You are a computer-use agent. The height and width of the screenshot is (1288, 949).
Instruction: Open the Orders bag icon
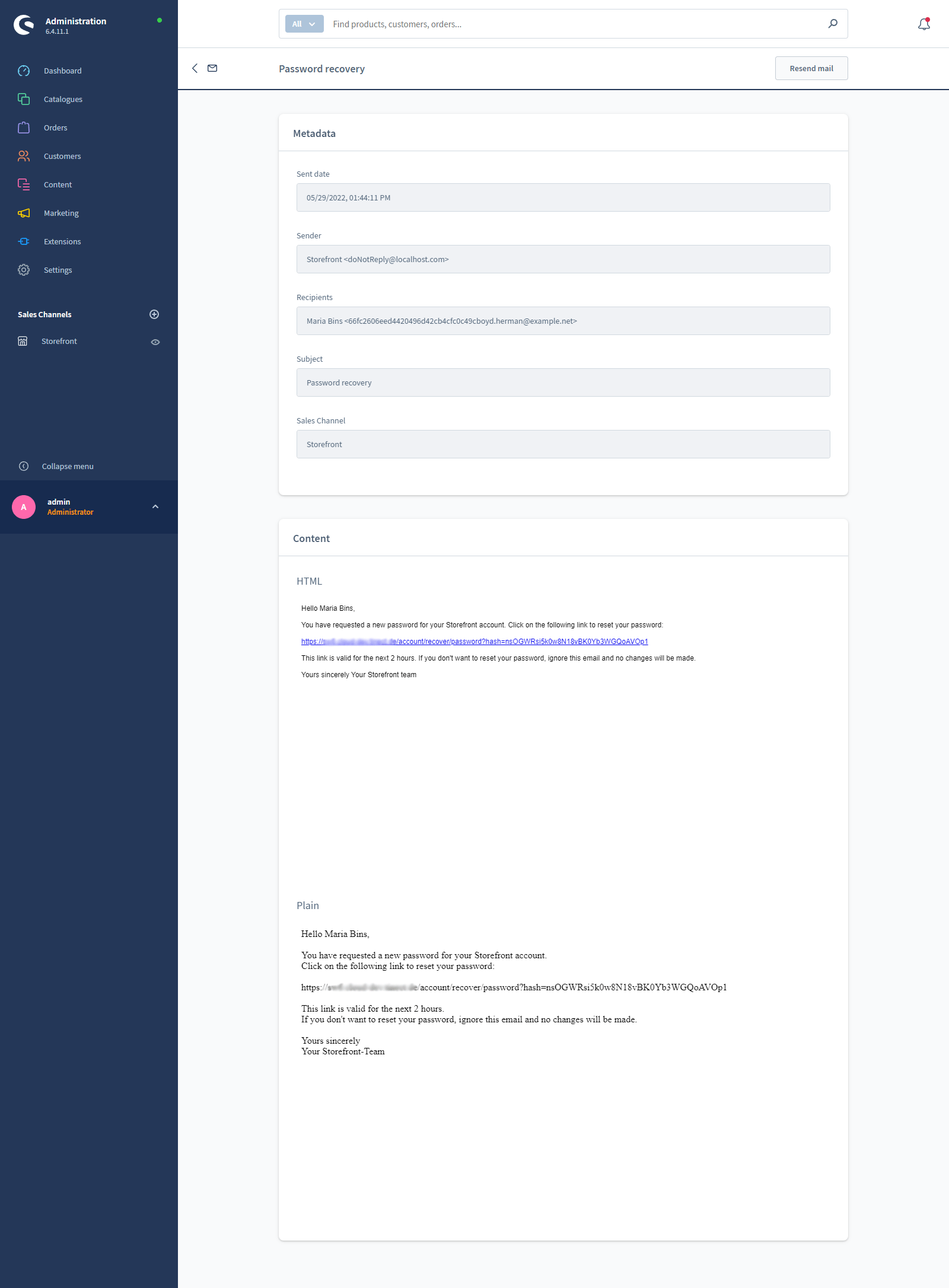coord(24,127)
